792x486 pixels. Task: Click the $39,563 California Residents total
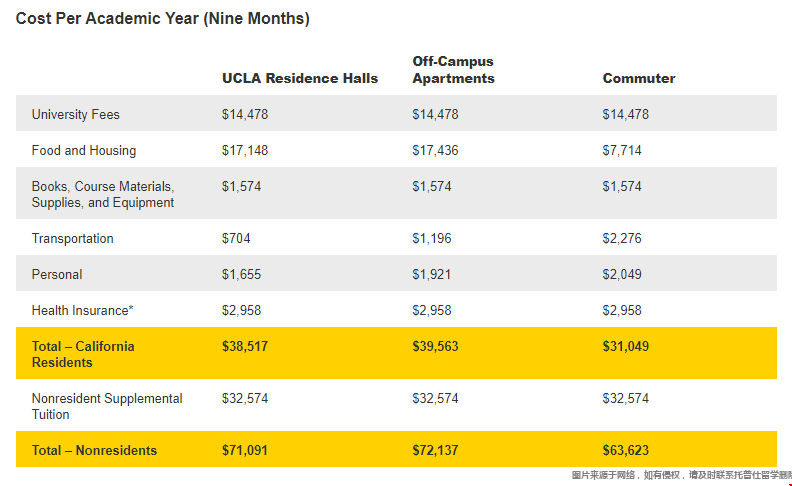coord(435,347)
